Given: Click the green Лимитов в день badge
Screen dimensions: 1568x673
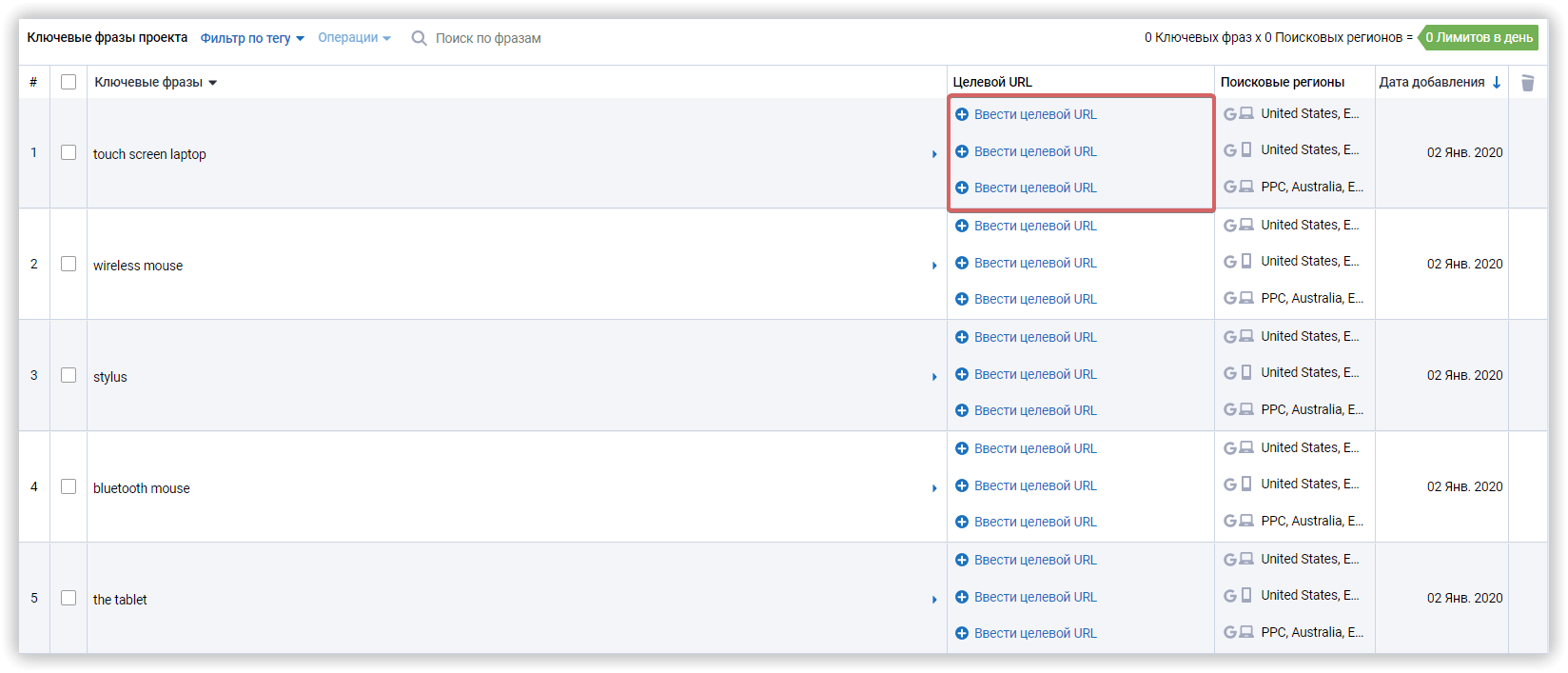Looking at the screenshot, I should (1479, 38).
